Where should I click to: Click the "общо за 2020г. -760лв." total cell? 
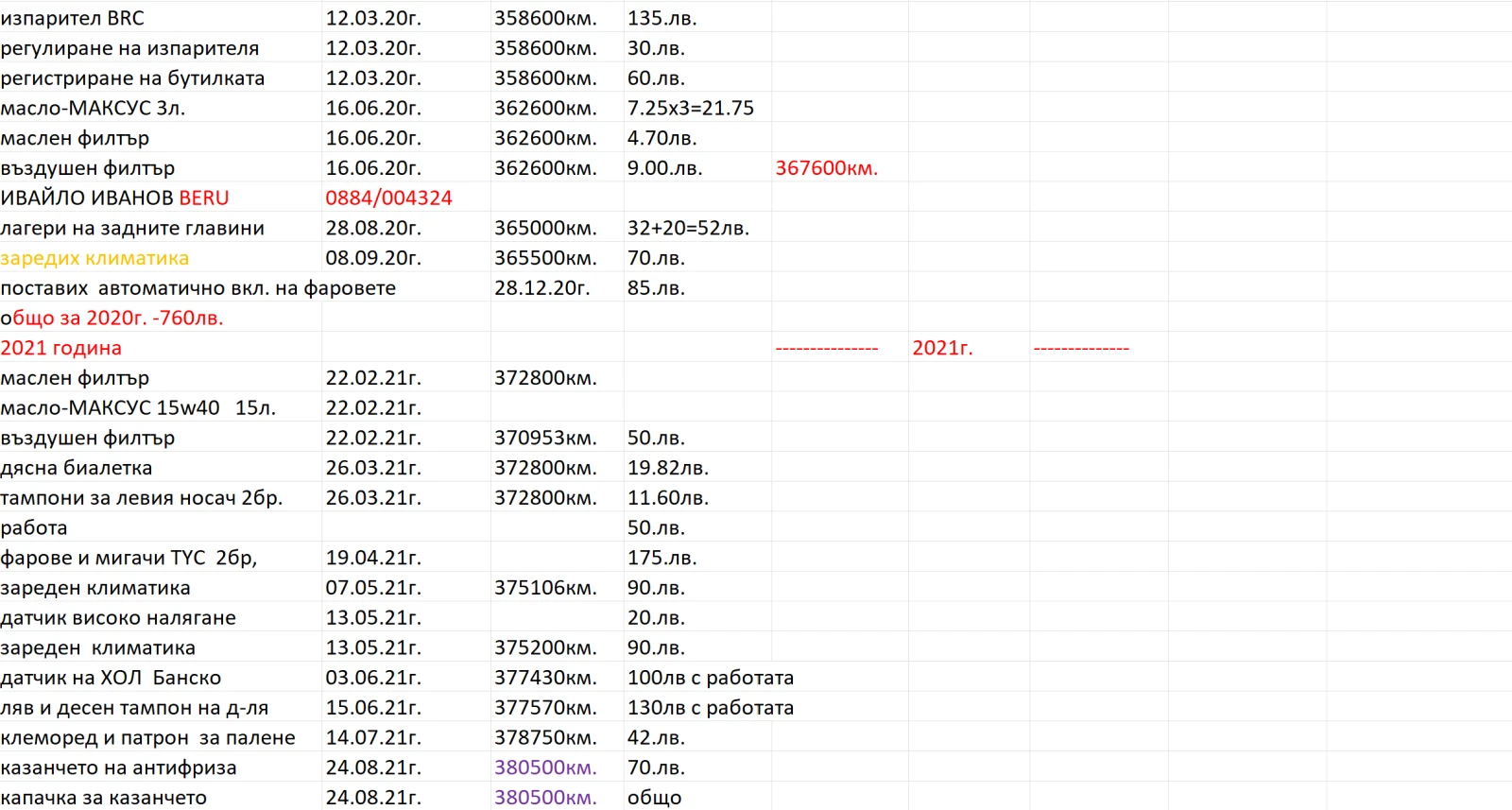pyautogui.click(x=112, y=319)
